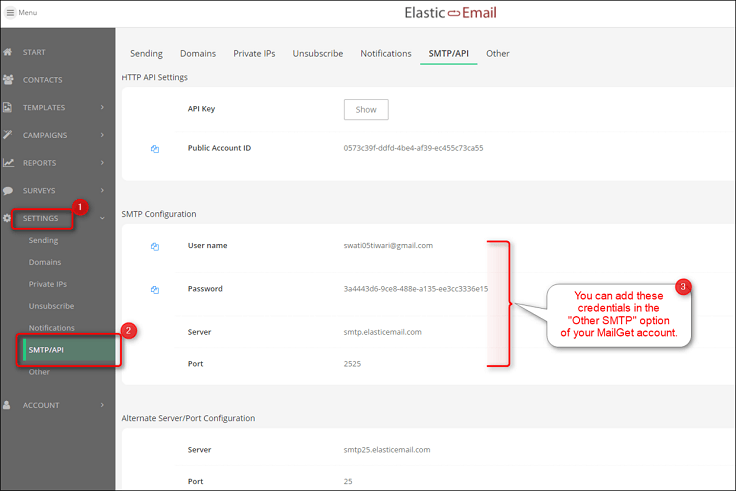
Task: Open Sending under Settings sidebar
Action: pos(43,240)
